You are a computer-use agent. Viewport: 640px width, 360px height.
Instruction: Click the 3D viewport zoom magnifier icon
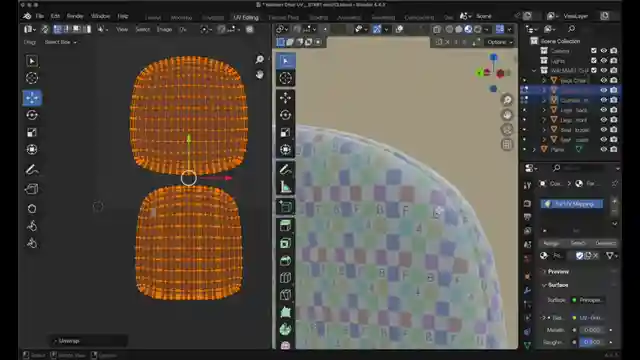click(x=507, y=100)
